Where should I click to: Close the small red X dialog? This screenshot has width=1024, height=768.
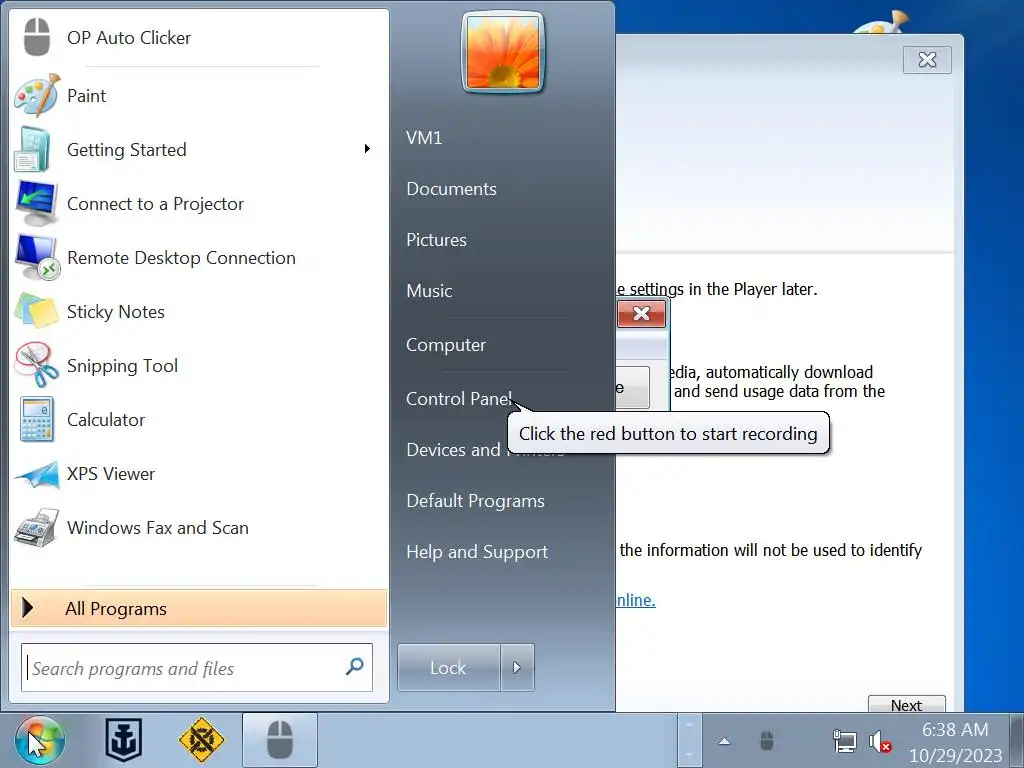pyautogui.click(x=641, y=313)
